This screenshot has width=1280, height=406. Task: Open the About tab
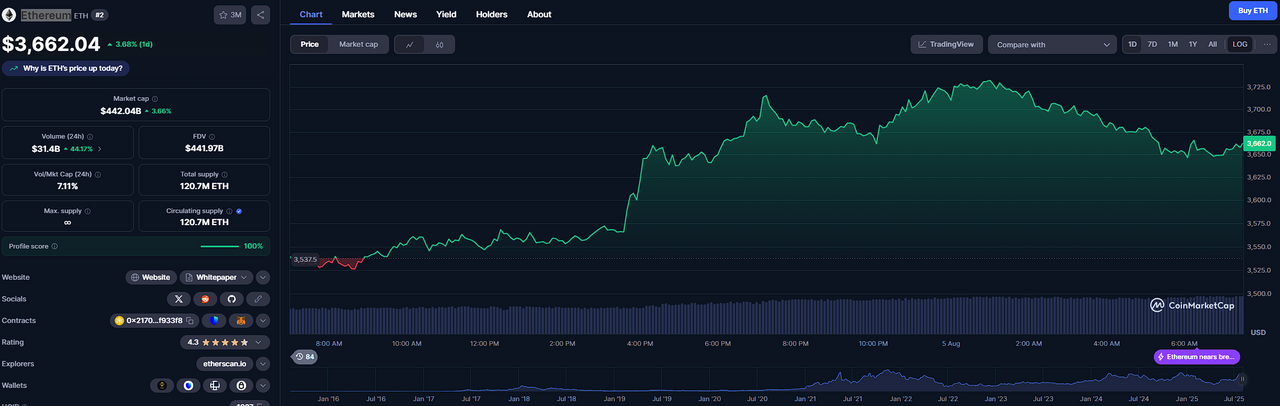[x=539, y=14]
